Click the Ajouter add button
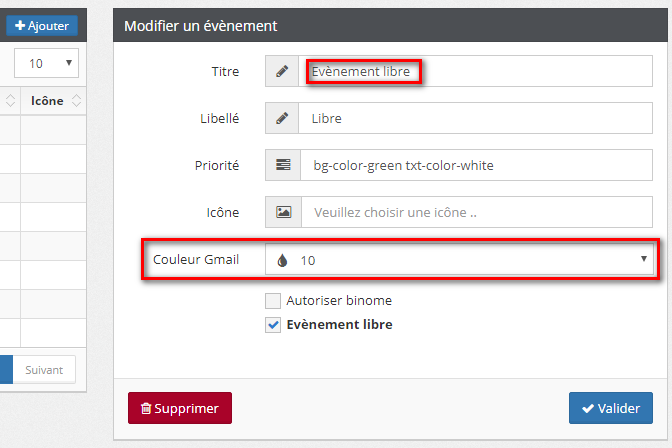The height and width of the screenshot is (448, 672). (x=42, y=26)
